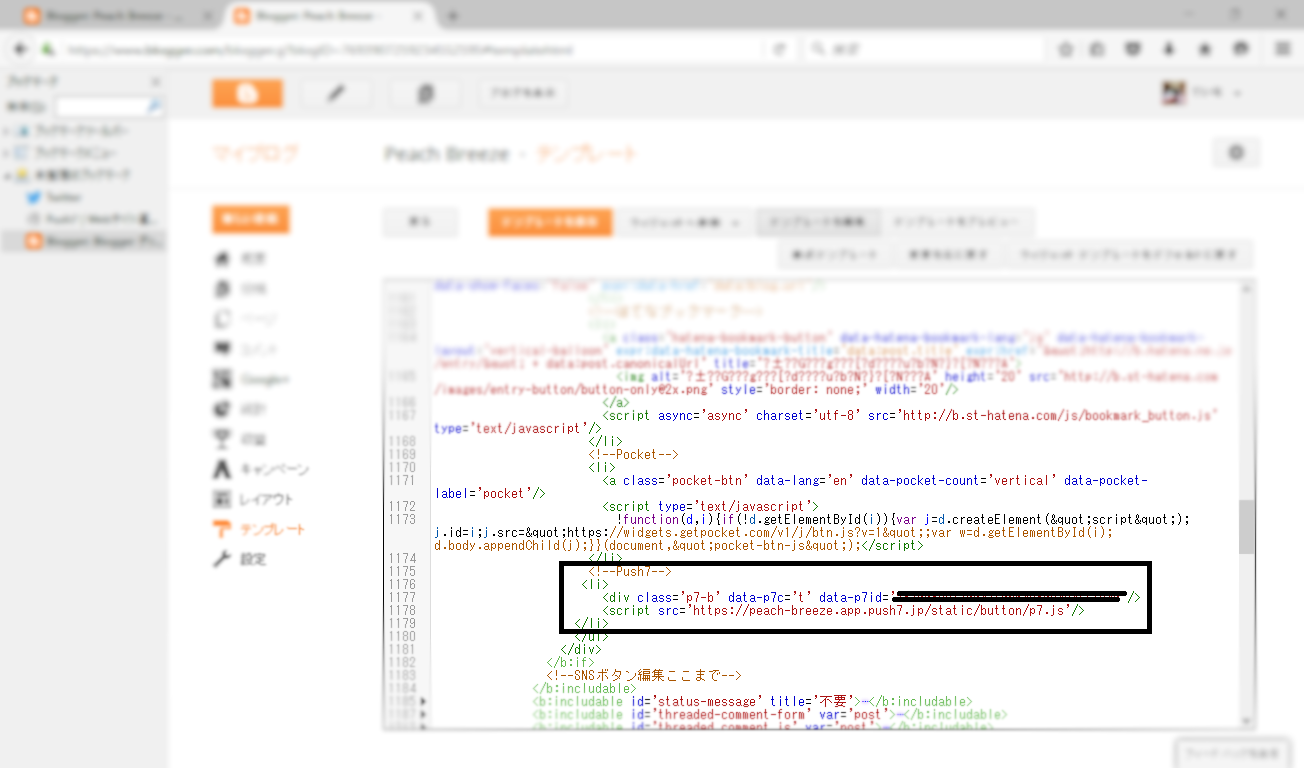Image resolution: width=1304 pixels, height=768 pixels.
Task: Open the Comments speech bubble icon in the sidebar
Action: coord(223,349)
